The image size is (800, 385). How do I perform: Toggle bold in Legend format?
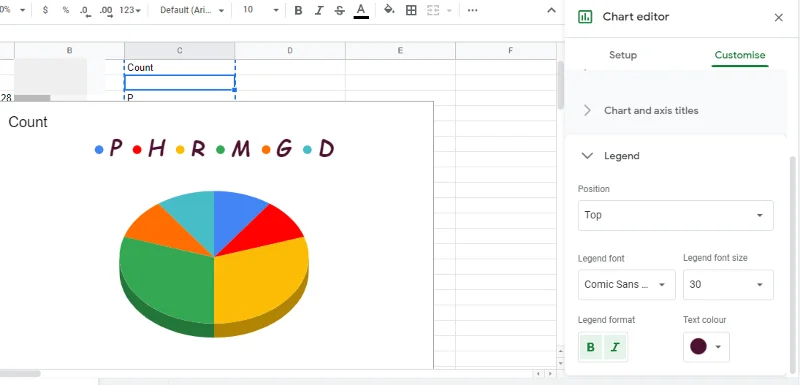pyautogui.click(x=590, y=347)
